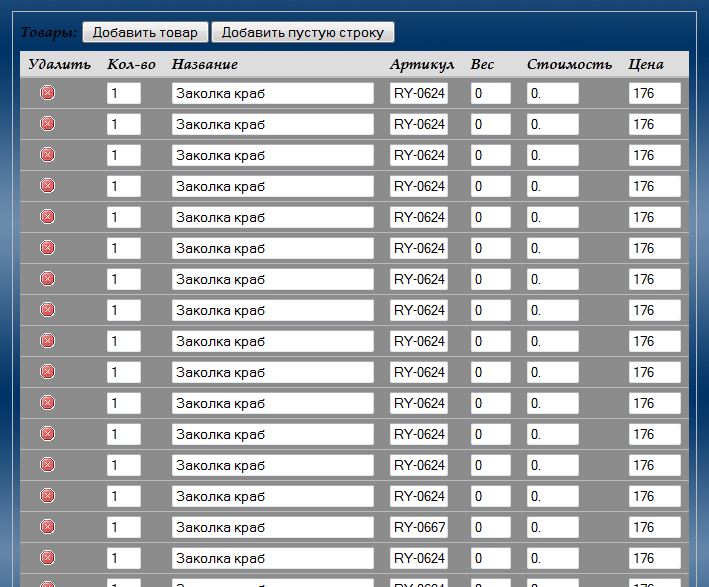Click the 'Добавить товар' button

click(x=145, y=32)
